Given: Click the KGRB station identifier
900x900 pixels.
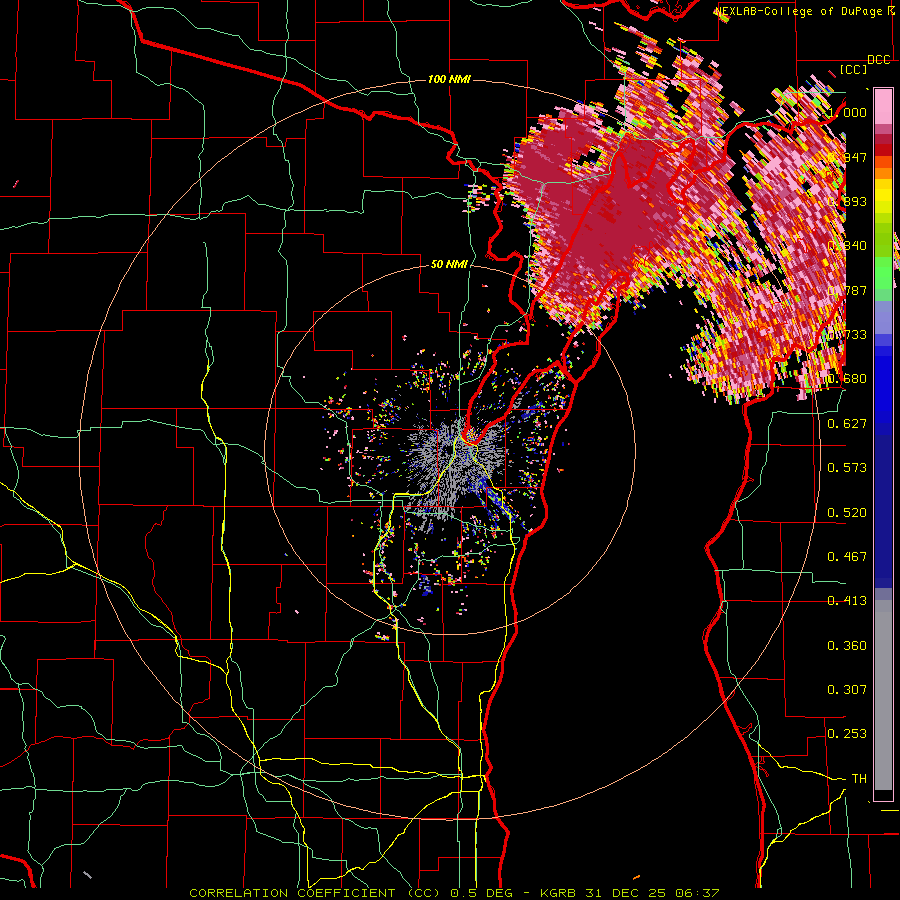Looking at the screenshot, I should 560,893.
